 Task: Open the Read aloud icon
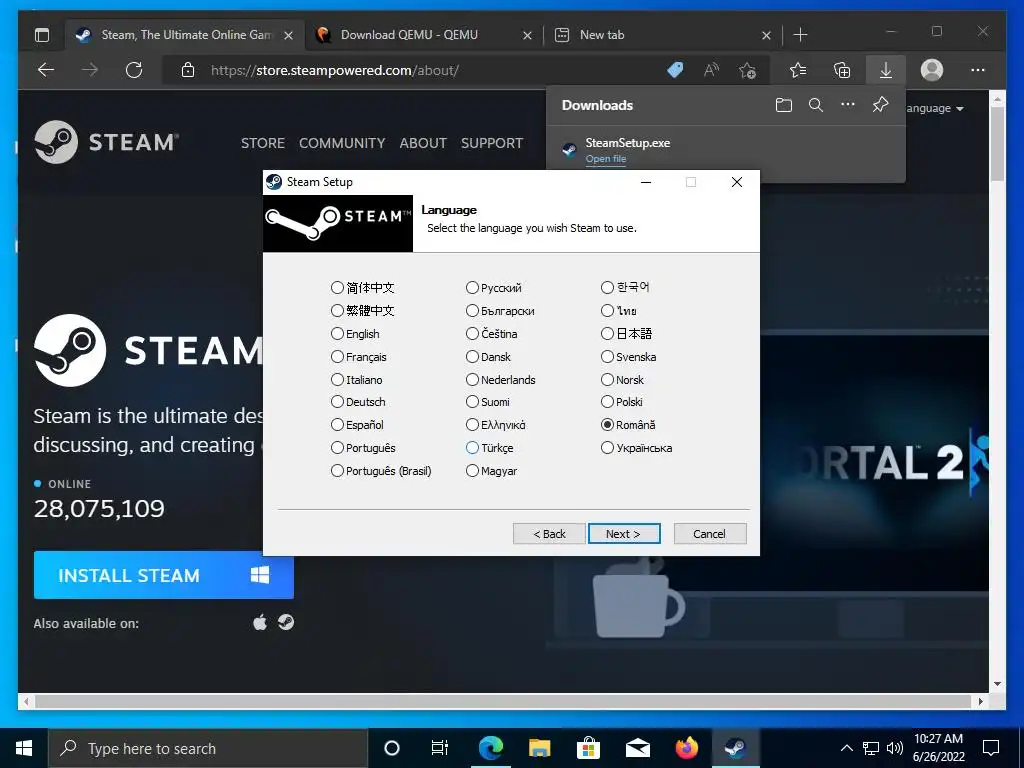[711, 70]
